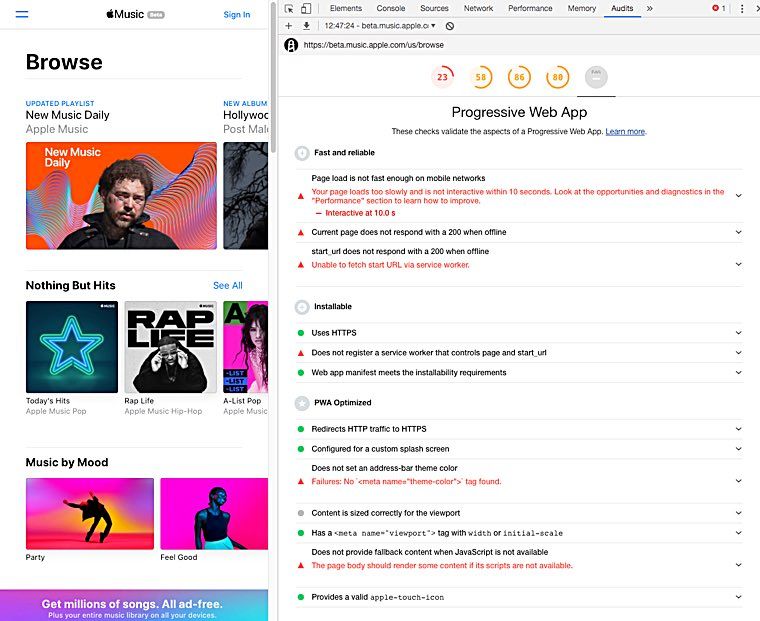Image resolution: width=760 pixels, height=621 pixels.
Task: Open the DevTools three-dot menu
Action: 742,8
